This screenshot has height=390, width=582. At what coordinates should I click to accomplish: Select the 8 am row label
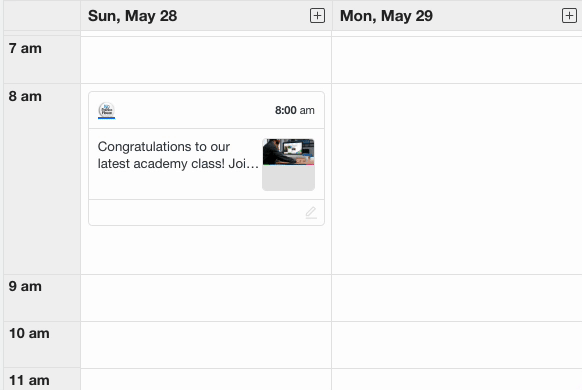click(x=25, y=96)
